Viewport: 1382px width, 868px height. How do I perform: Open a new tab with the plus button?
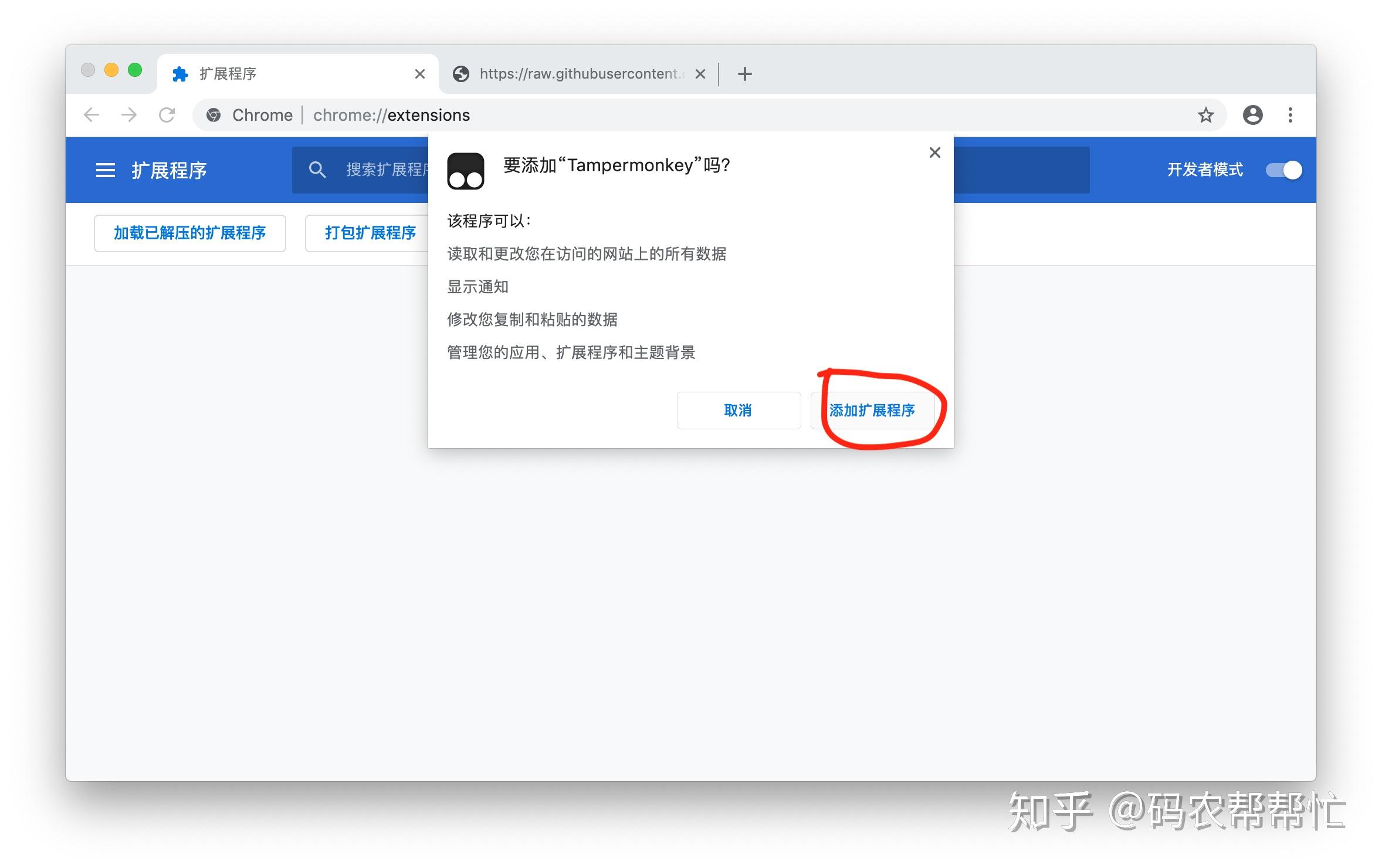[x=744, y=74]
